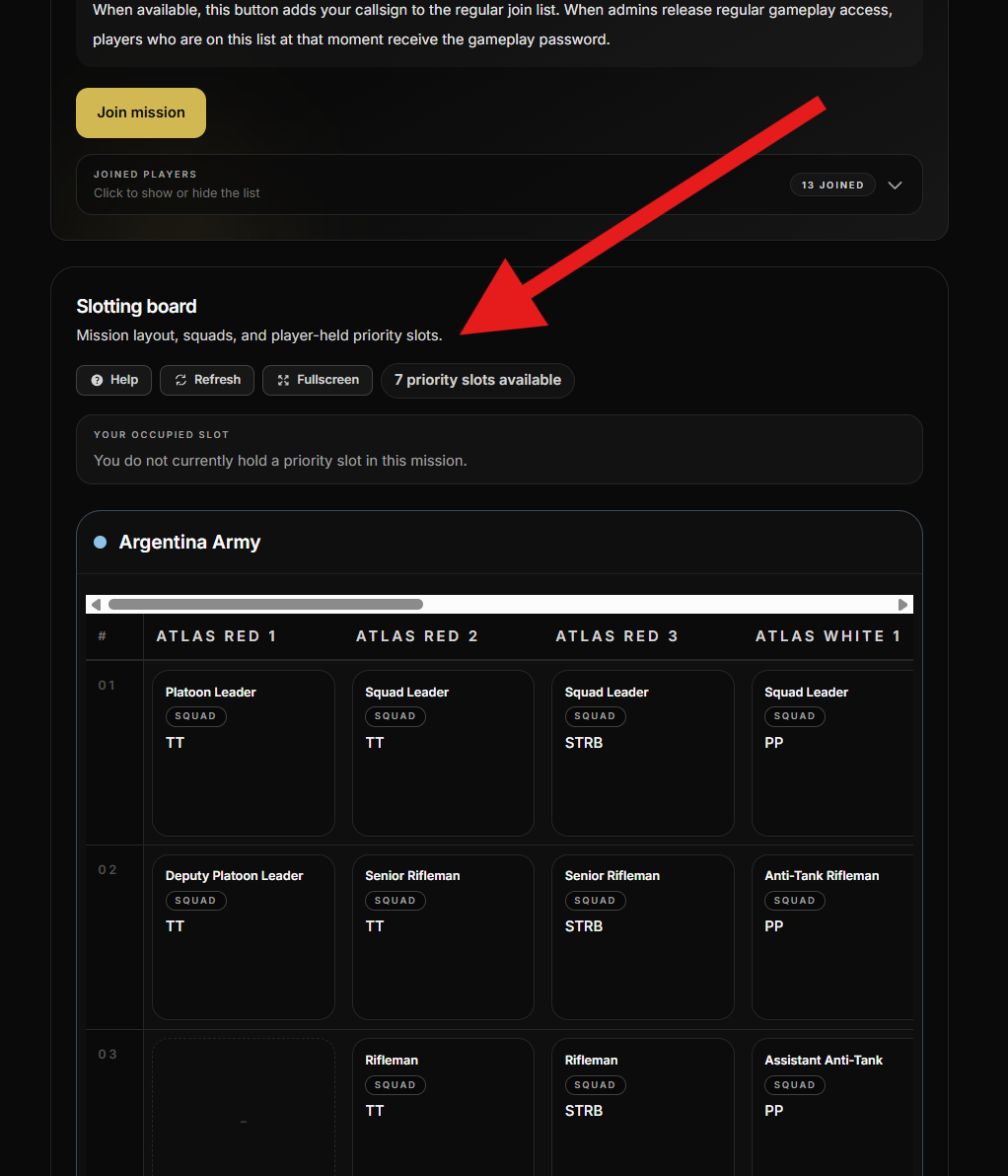Click the 13 Joined badge
Screen dimensions: 1008x1176
tap(831, 184)
